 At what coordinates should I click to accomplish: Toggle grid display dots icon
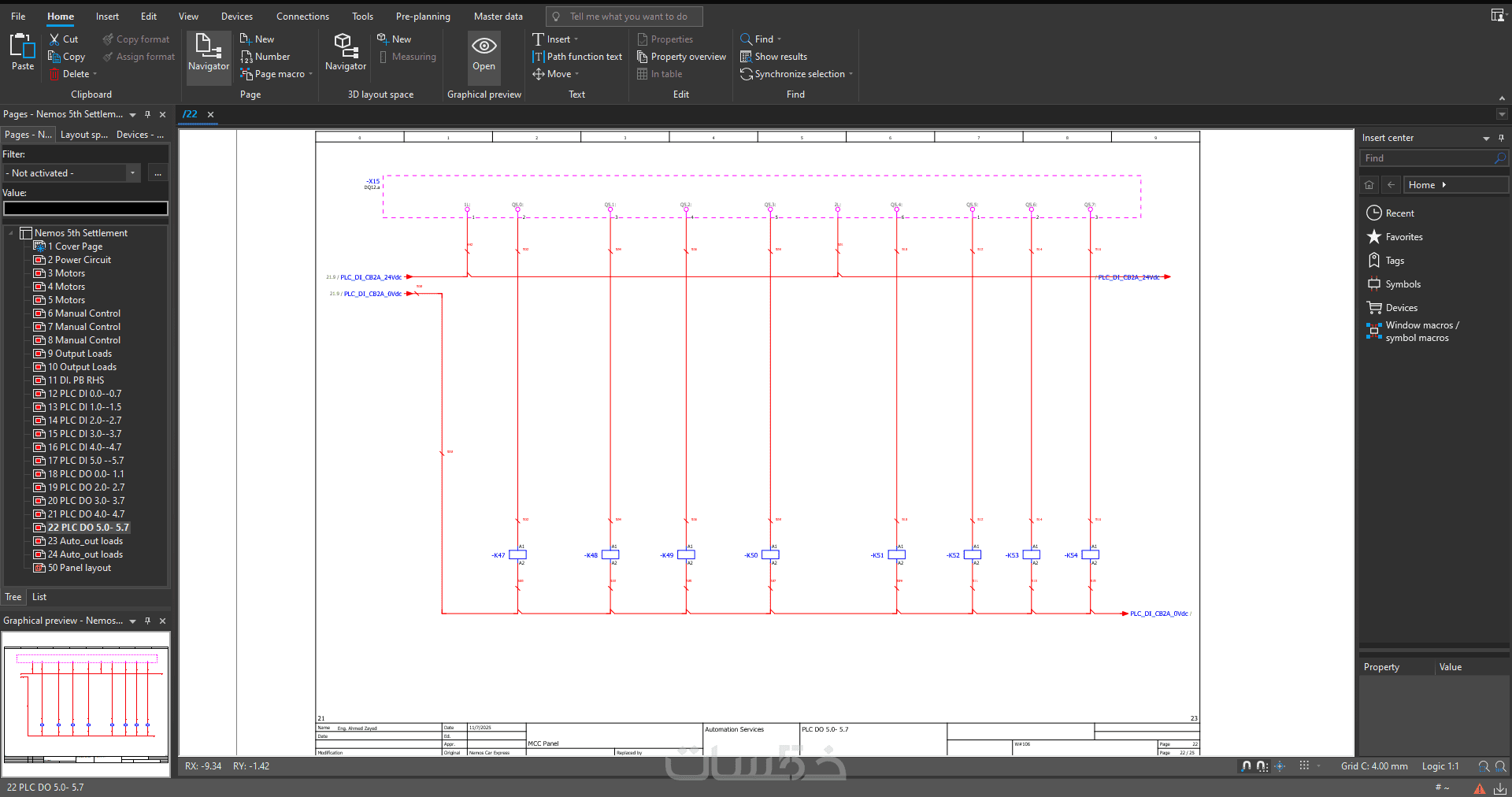pos(1304,765)
